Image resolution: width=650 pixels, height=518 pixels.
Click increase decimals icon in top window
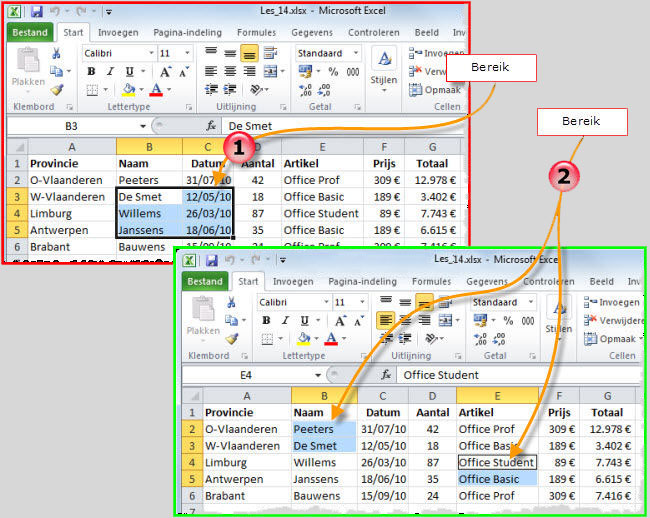tap(306, 90)
